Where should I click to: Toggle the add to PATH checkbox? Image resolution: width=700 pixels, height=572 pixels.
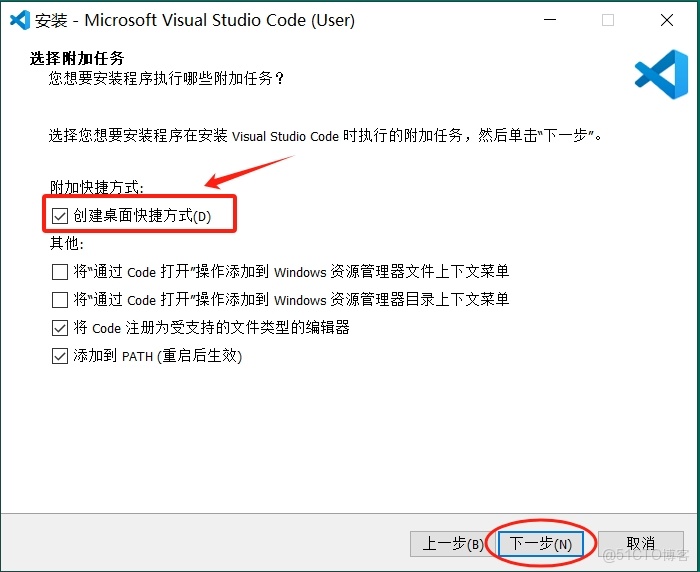coord(60,356)
